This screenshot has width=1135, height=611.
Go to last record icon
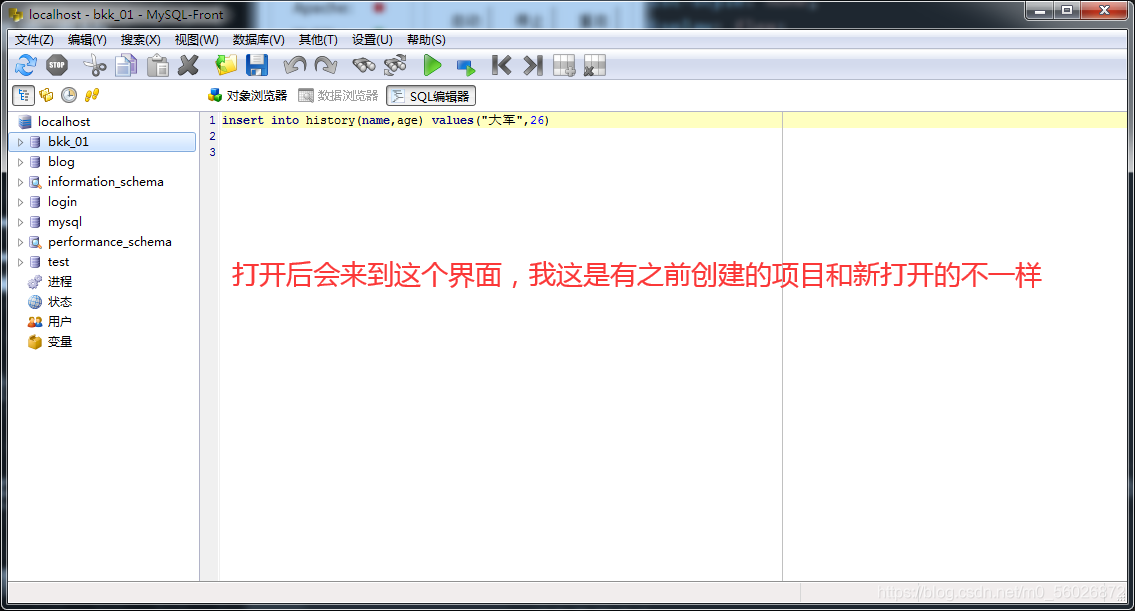coord(533,66)
